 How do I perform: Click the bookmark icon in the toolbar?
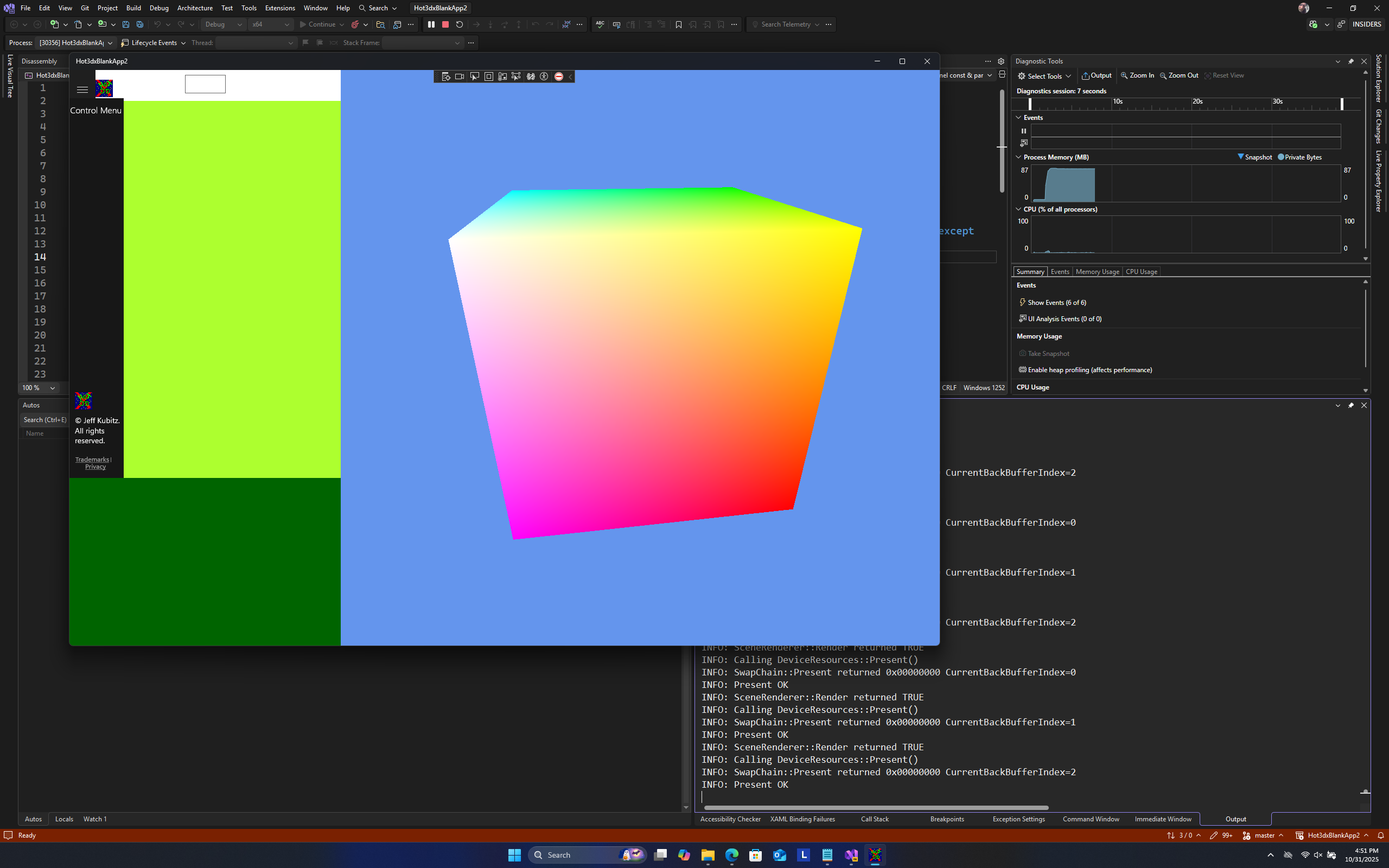[x=678, y=24]
